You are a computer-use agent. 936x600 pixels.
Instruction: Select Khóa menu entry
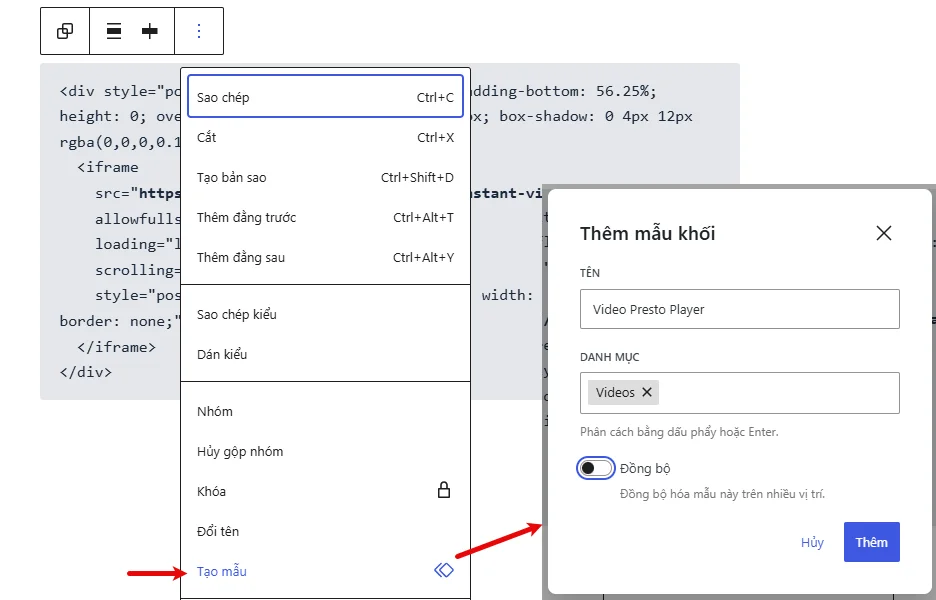pyautogui.click(x=325, y=491)
